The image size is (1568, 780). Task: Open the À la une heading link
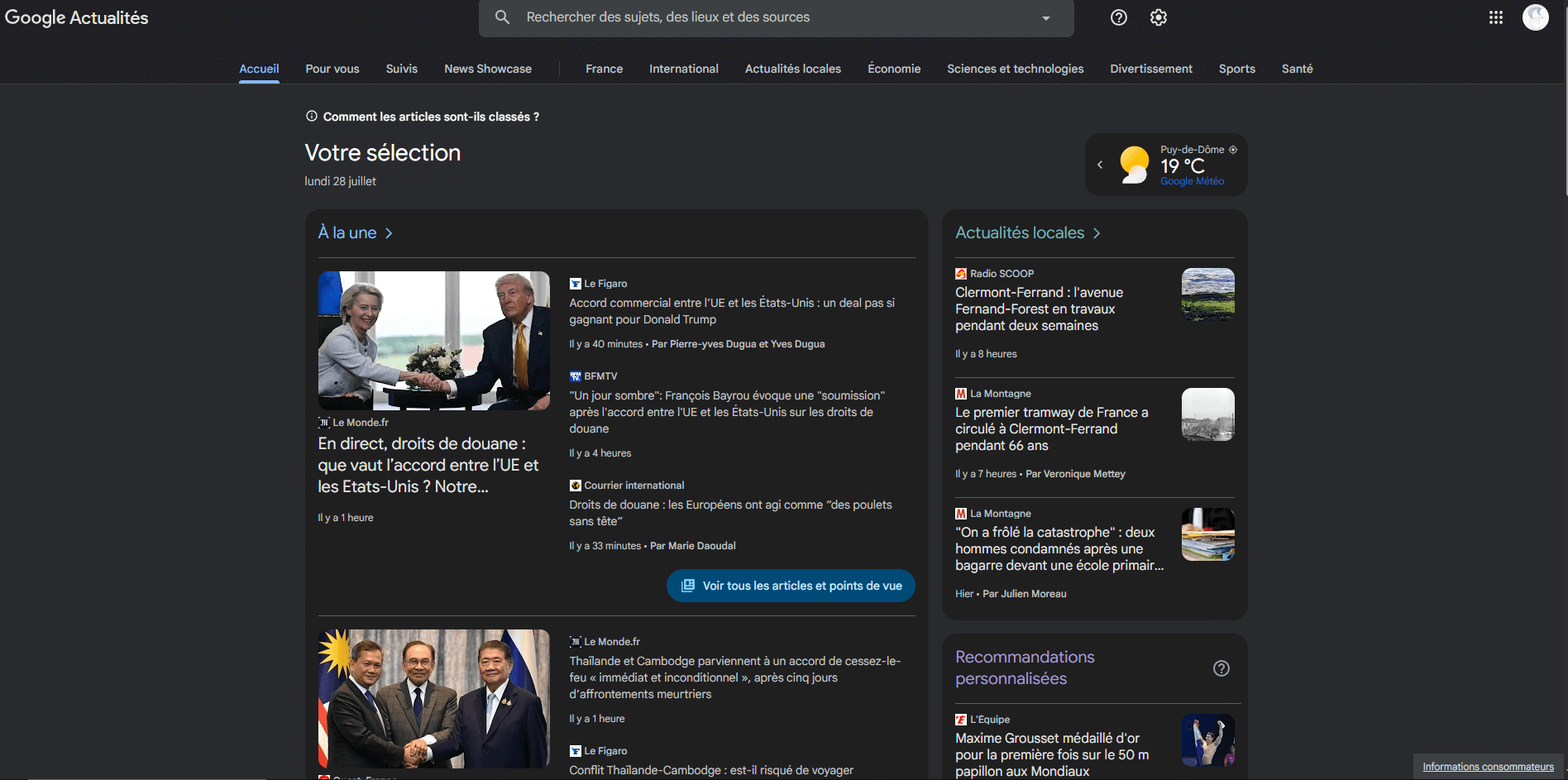pos(347,233)
